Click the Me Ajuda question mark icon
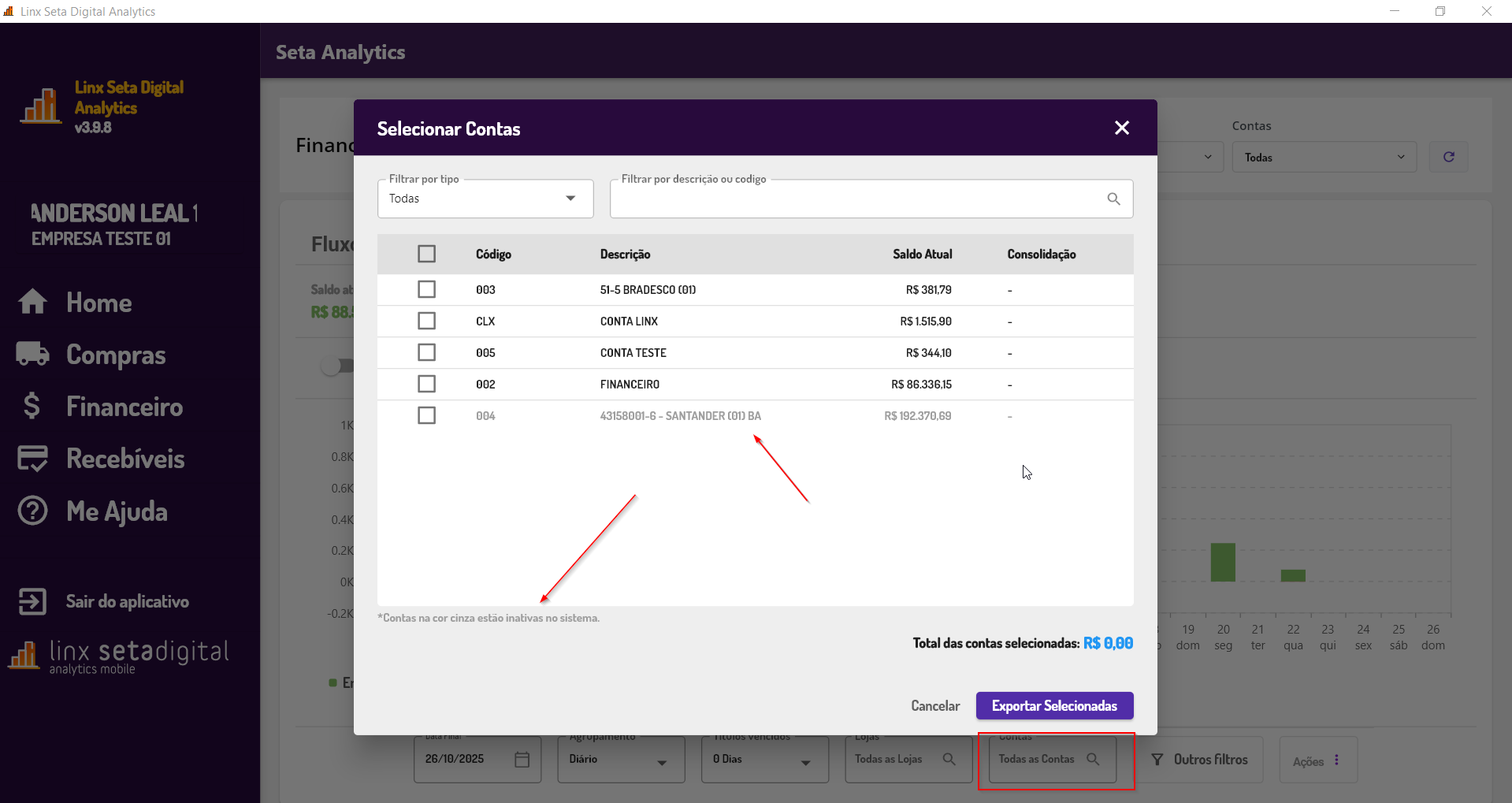 [33, 511]
